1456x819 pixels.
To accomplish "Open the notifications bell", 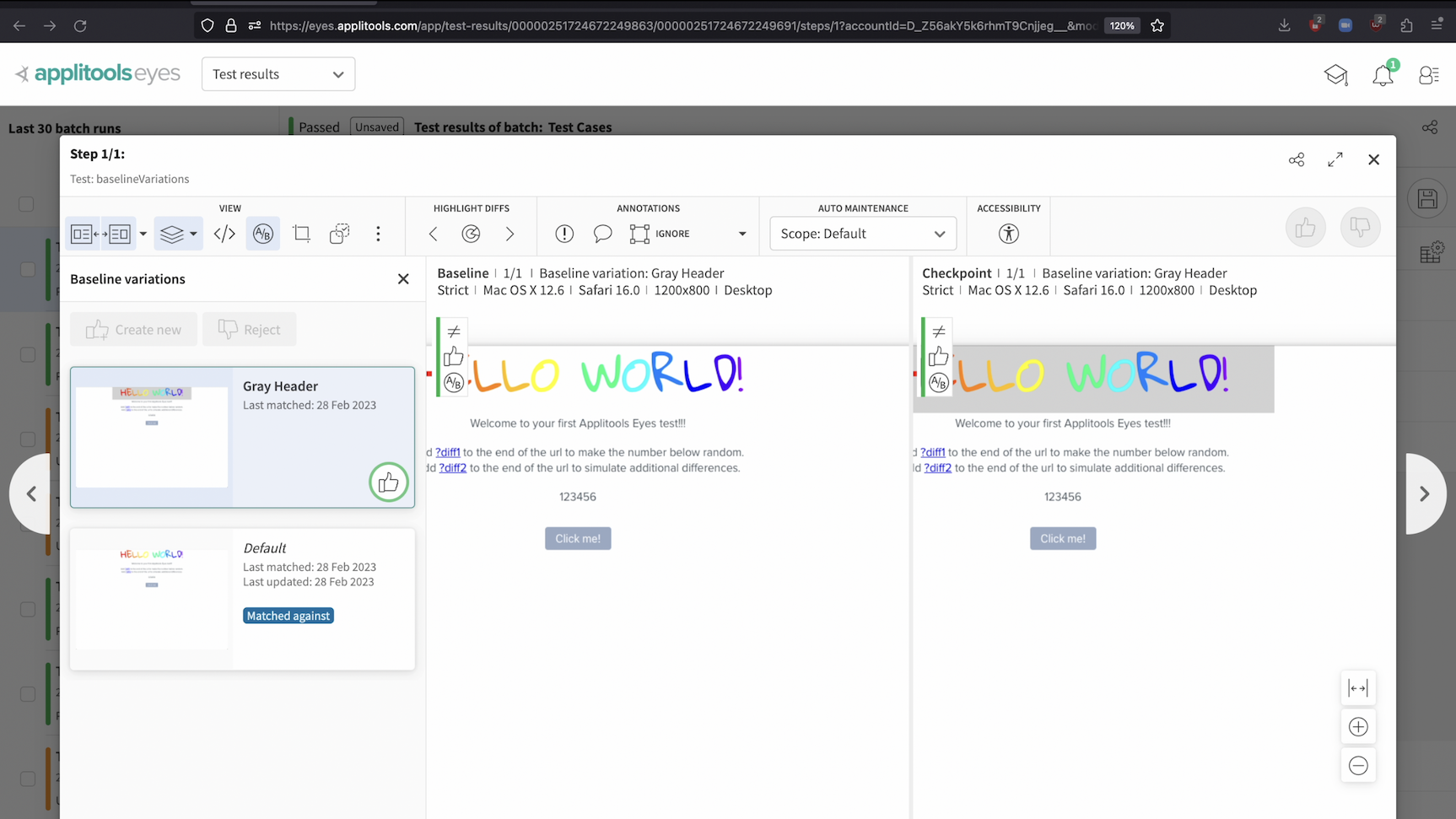I will (x=1383, y=75).
